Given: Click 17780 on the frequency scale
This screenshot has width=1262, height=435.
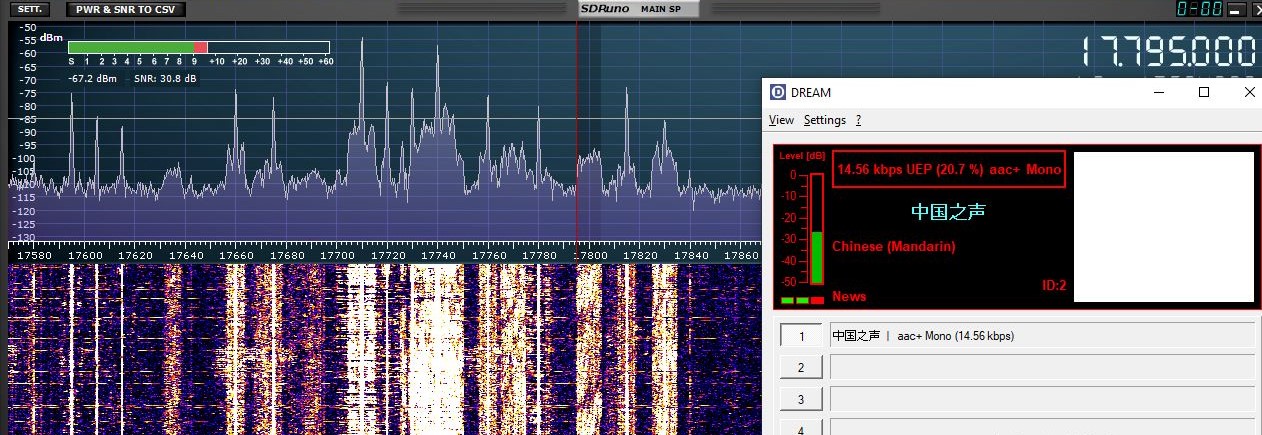Looking at the screenshot, I should [x=539, y=256].
